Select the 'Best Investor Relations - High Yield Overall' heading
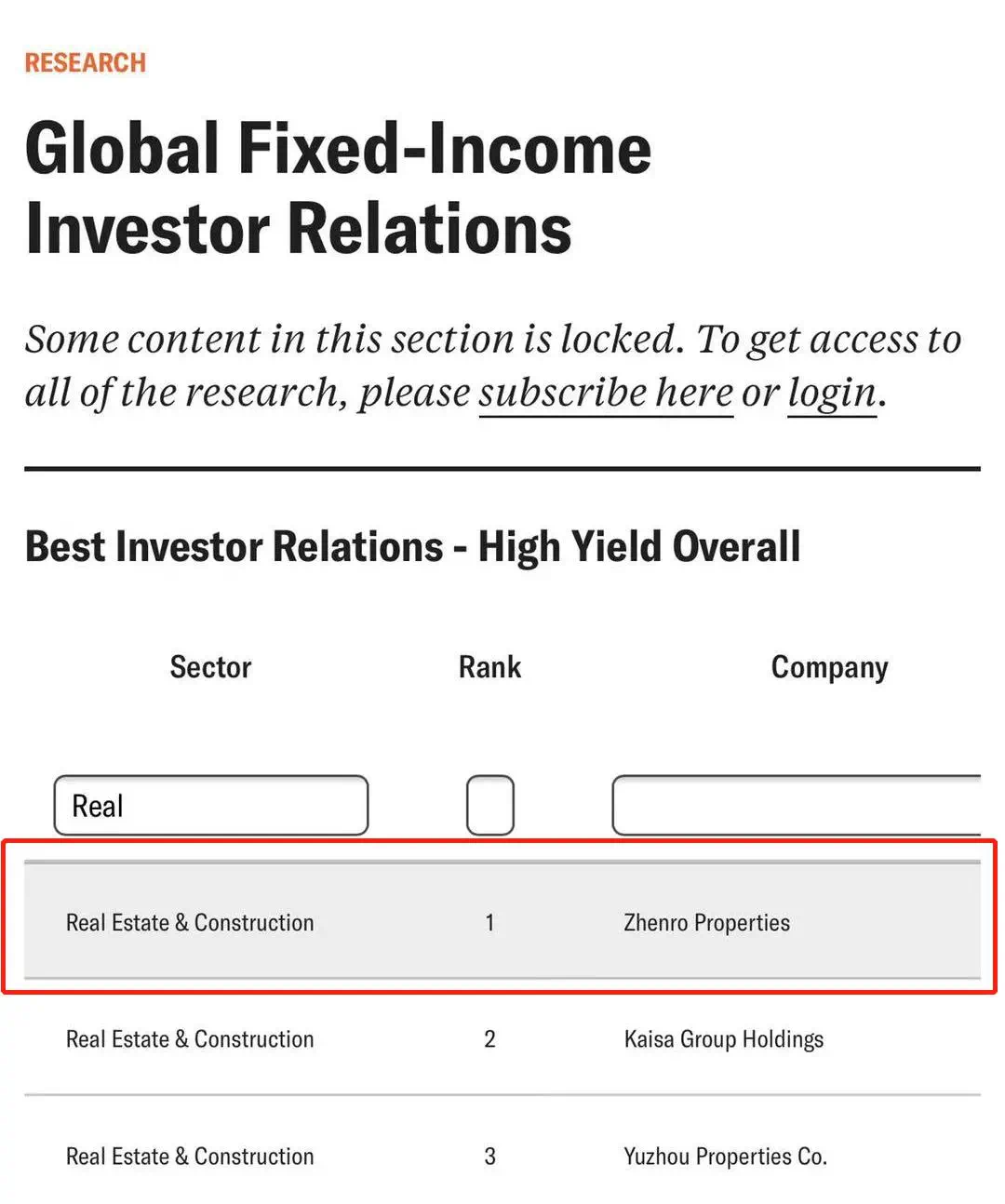The height and width of the screenshot is (1204, 1005). click(x=412, y=547)
